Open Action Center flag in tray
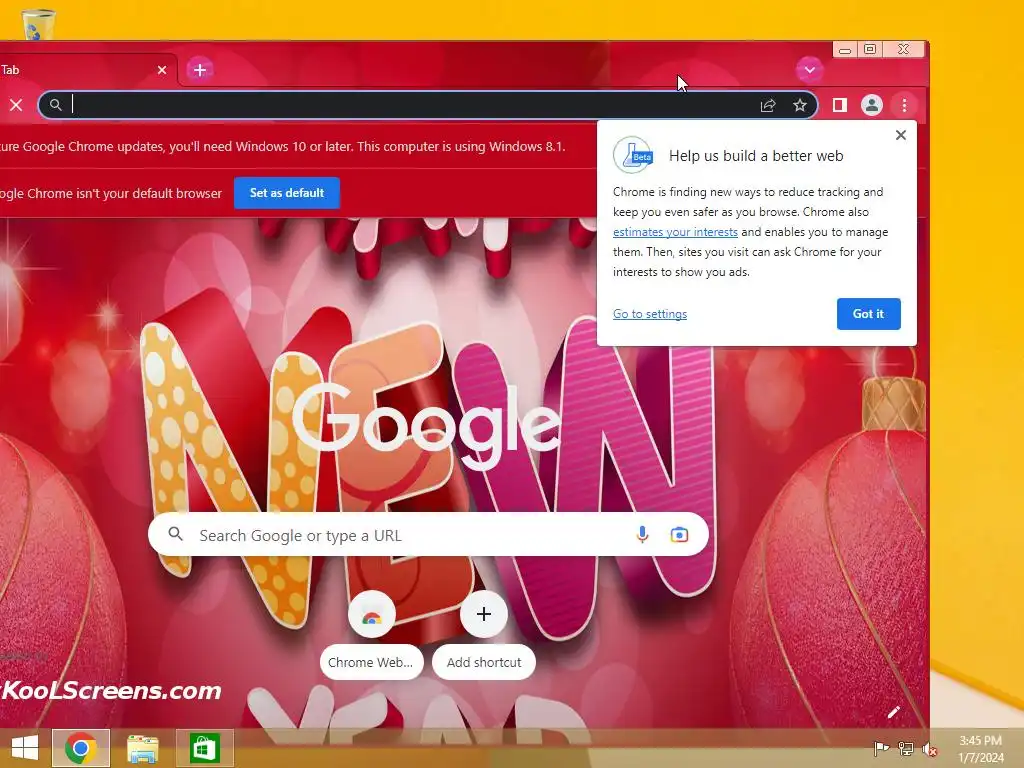The width and height of the screenshot is (1024, 768). coord(881,749)
